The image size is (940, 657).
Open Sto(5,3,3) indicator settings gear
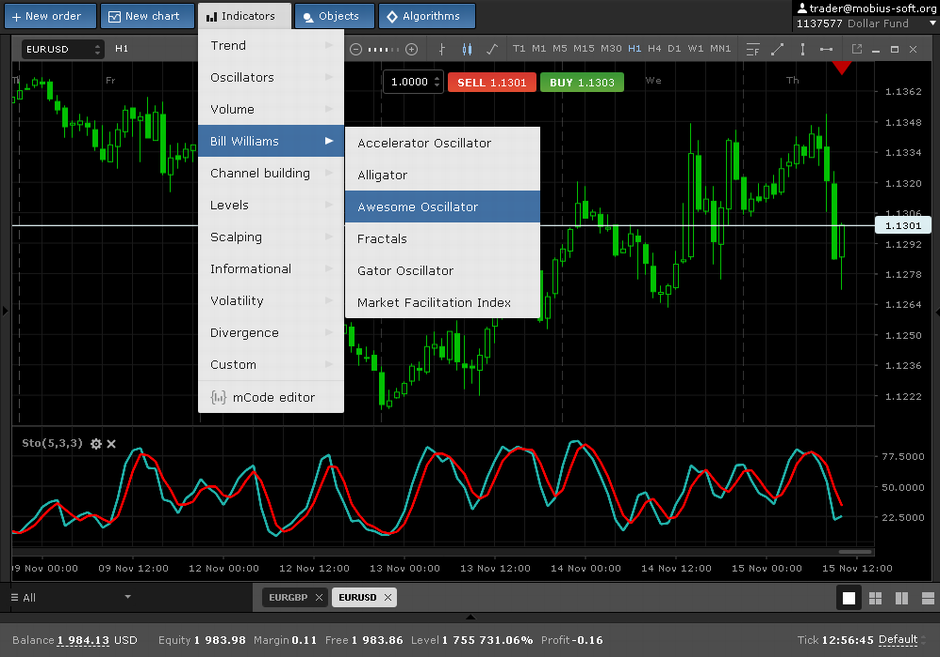point(95,444)
